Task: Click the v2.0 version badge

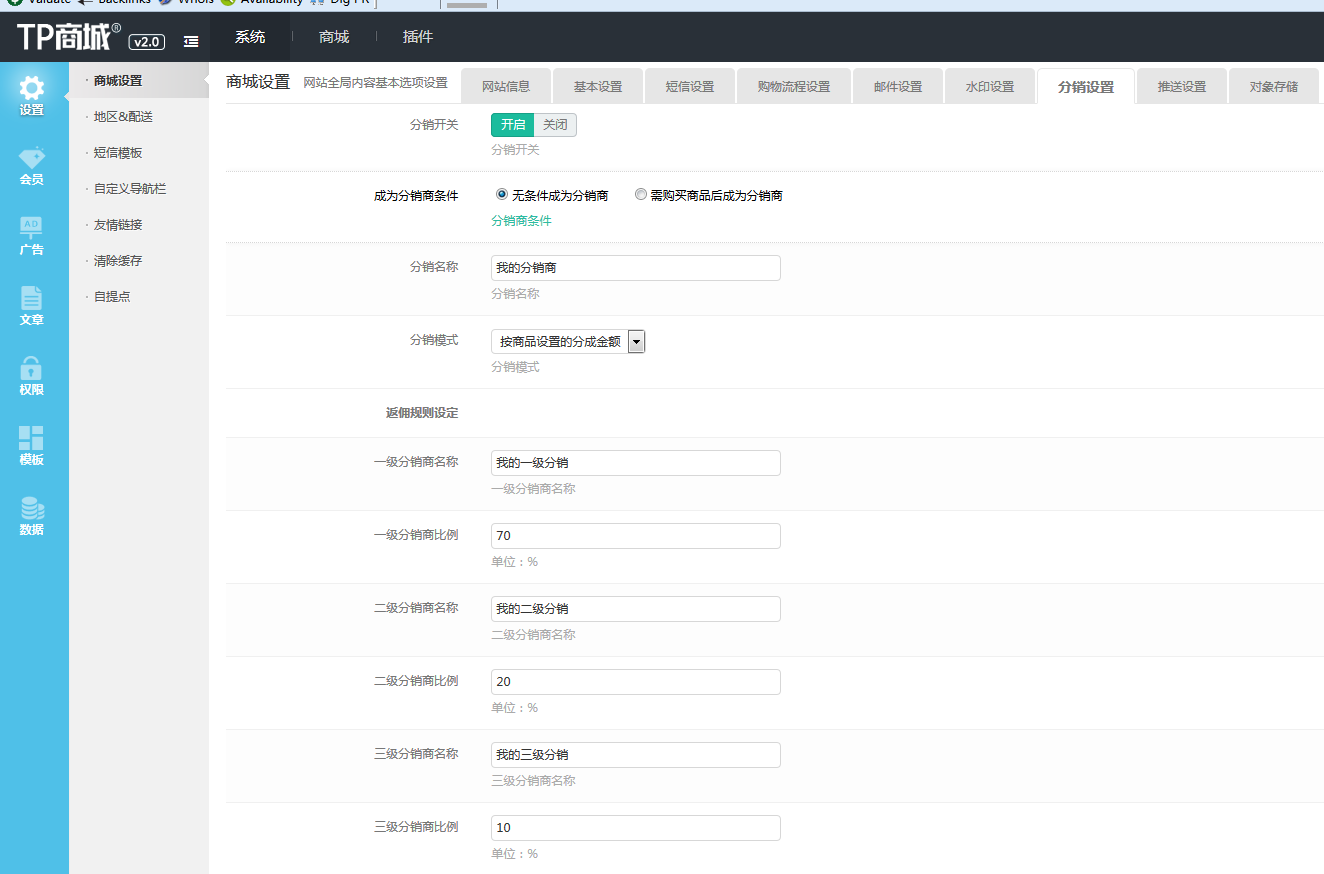Action: click(146, 41)
